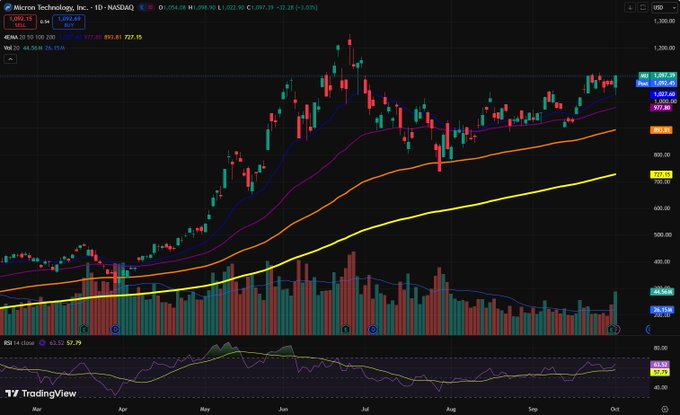The image size is (680, 415).
Task: Click the purple icon beside RSI legend
Action: click(x=42, y=343)
